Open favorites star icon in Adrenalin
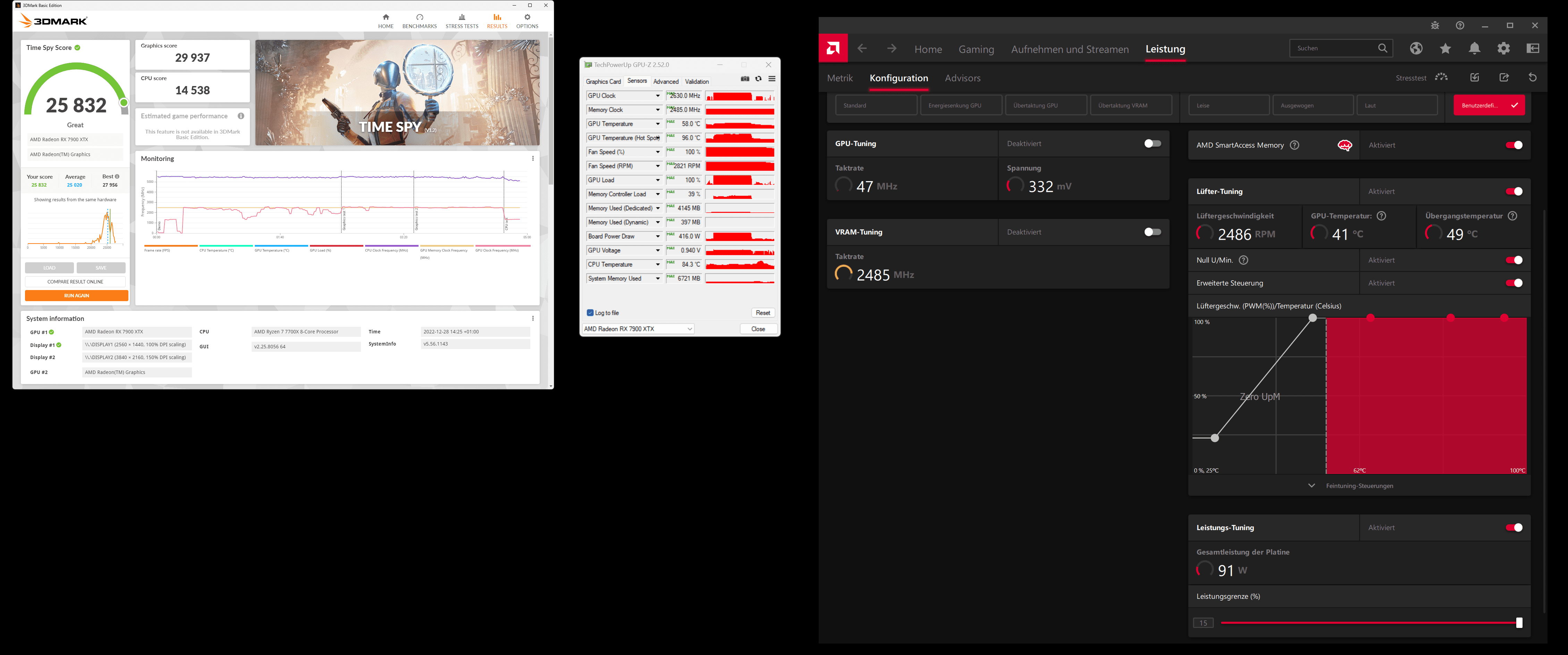The image size is (1568, 655). (1445, 49)
